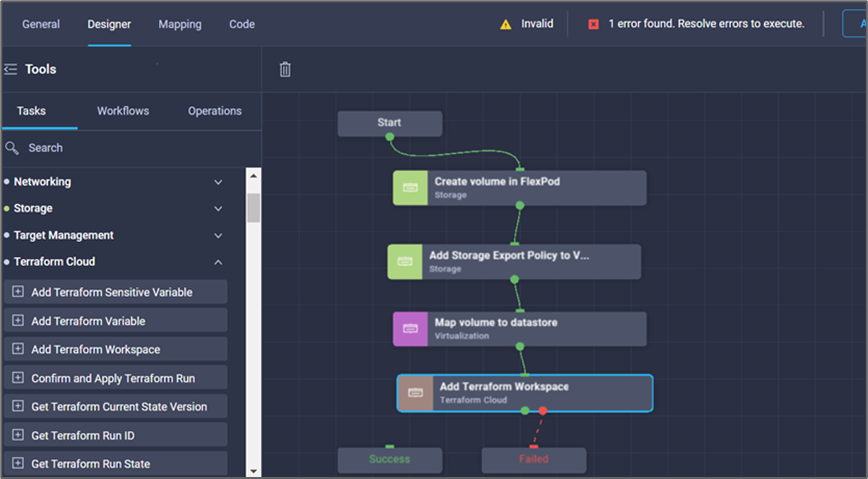This screenshot has height=479, width=868.
Task: Select the Map volume to datastore node
Action: point(520,329)
